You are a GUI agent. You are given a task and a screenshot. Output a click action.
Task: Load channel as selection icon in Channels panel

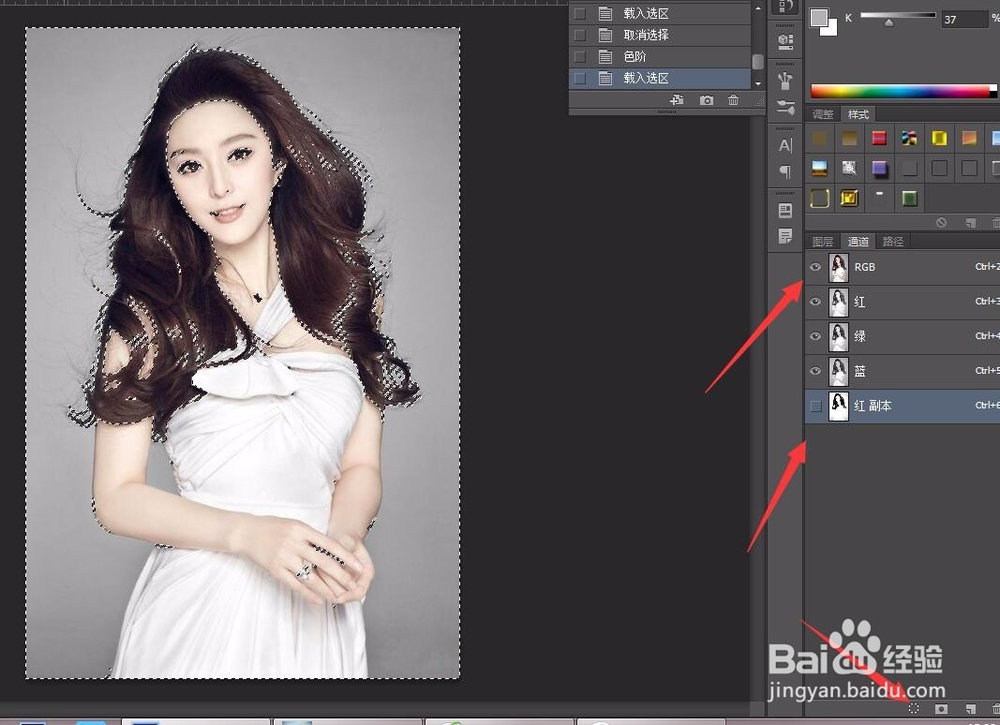[x=913, y=708]
